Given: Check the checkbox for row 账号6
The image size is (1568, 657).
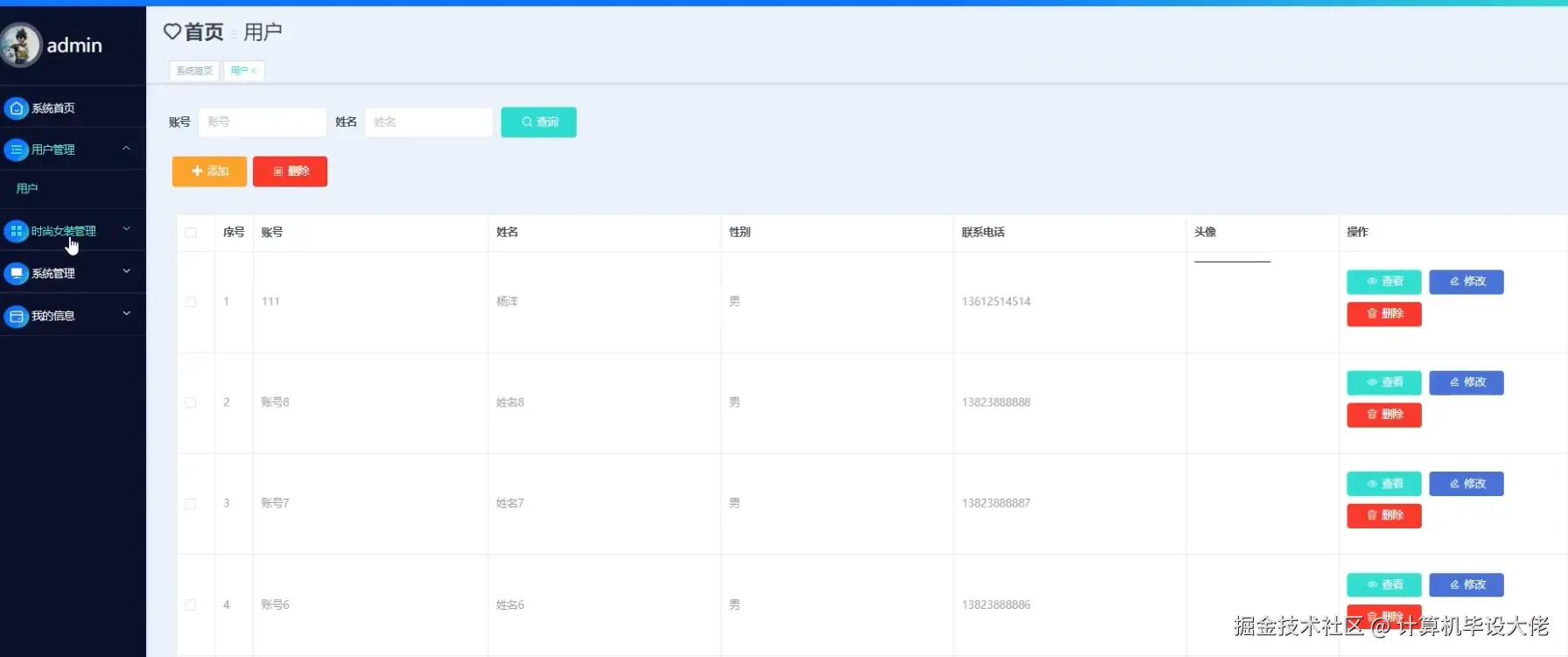Looking at the screenshot, I should point(191,605).
